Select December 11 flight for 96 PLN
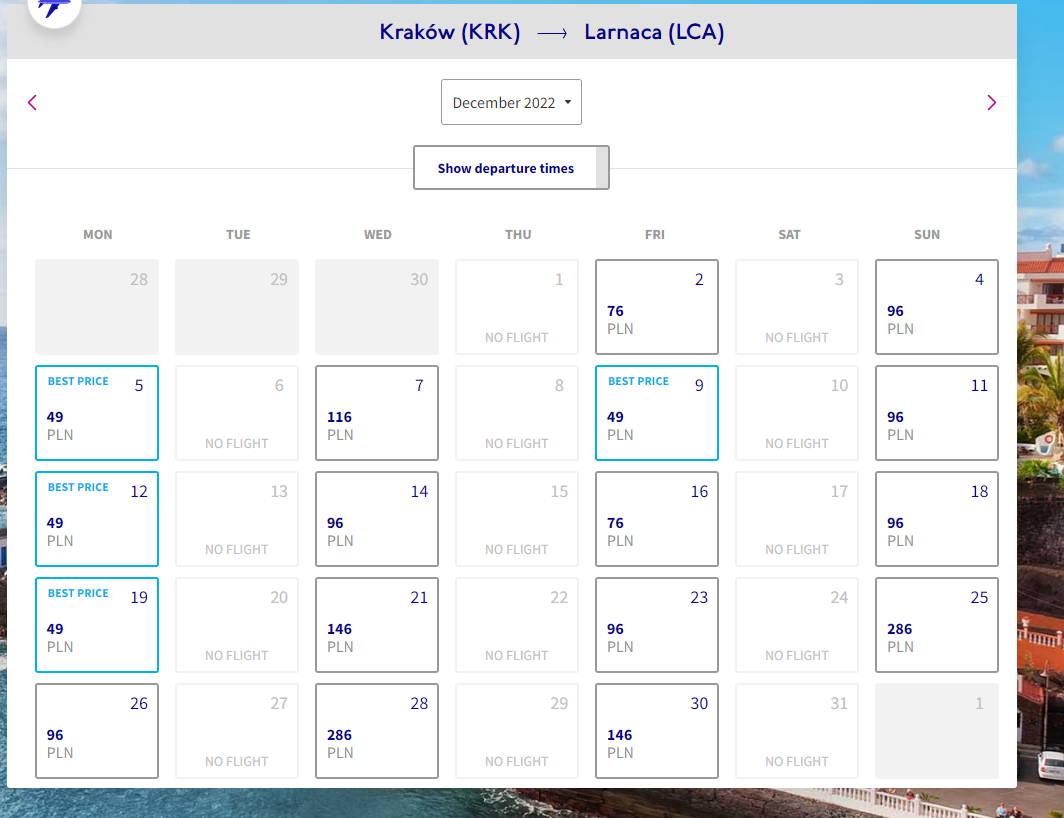Image resolution: width=1064 pixels, height=818 pixels. 936,413
